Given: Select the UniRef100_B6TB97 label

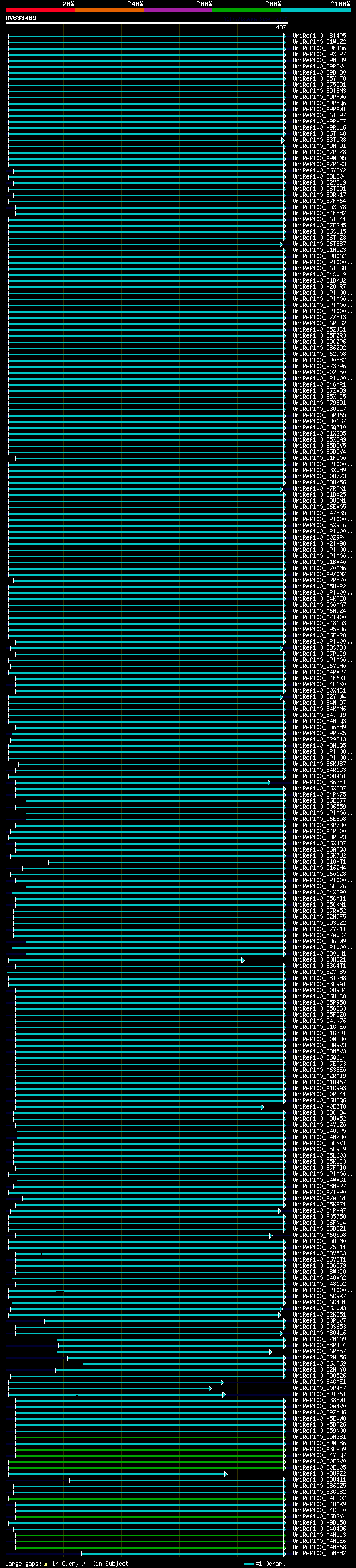Looking at the screenshot, I should tap(319, 115).
